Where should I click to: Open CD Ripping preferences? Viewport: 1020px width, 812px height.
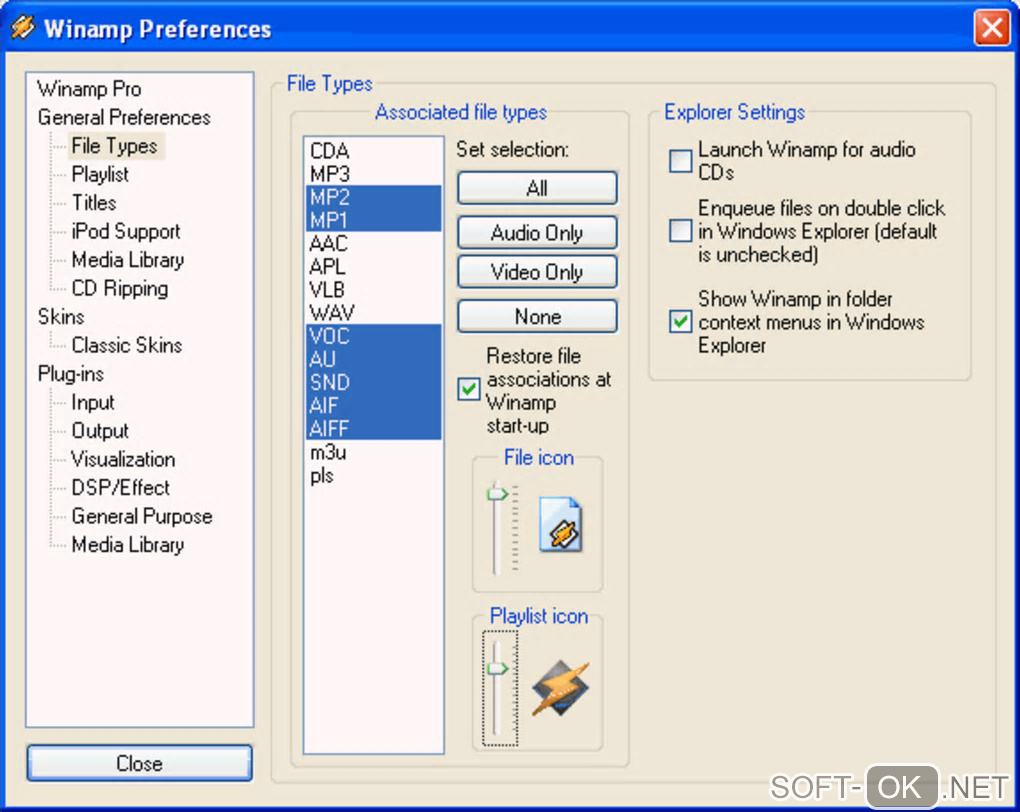120,288
